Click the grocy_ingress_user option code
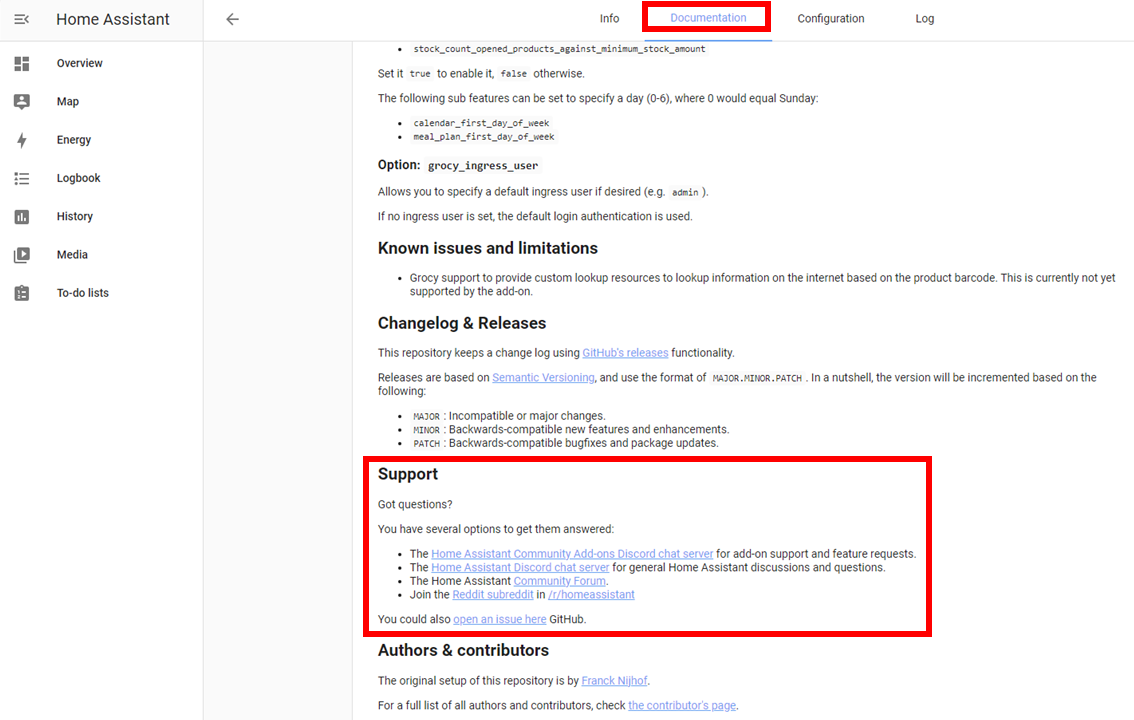This screenshot has width=1134, height=720. click(x=483, y=166)
